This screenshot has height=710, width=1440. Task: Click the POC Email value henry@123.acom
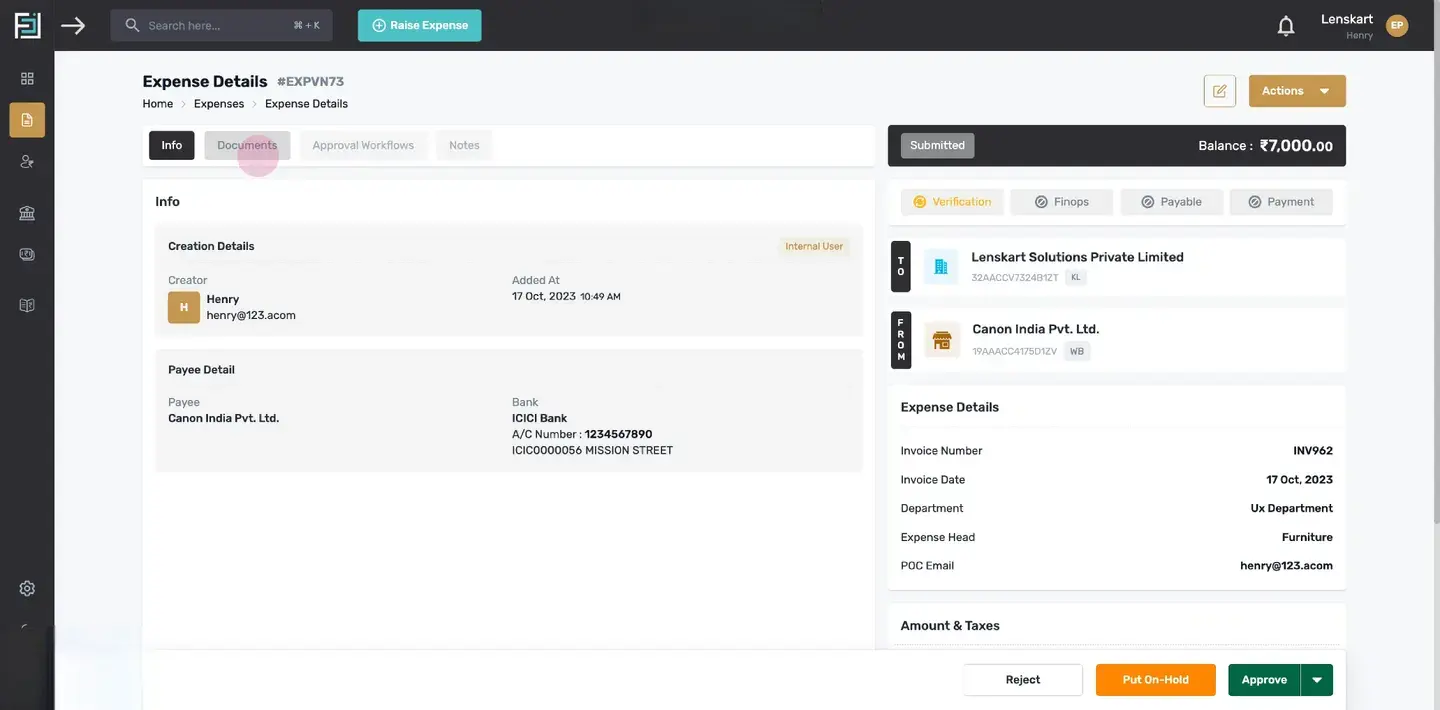(1287, 566)
